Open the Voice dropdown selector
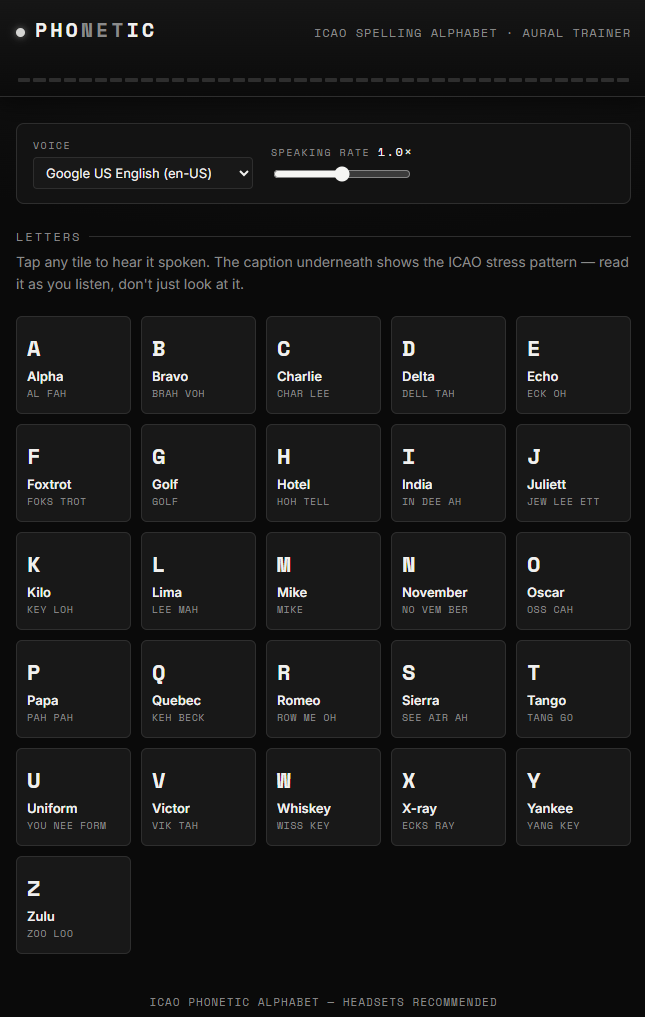The width and height of the screenshot is (645, 1017). point(143,173)
